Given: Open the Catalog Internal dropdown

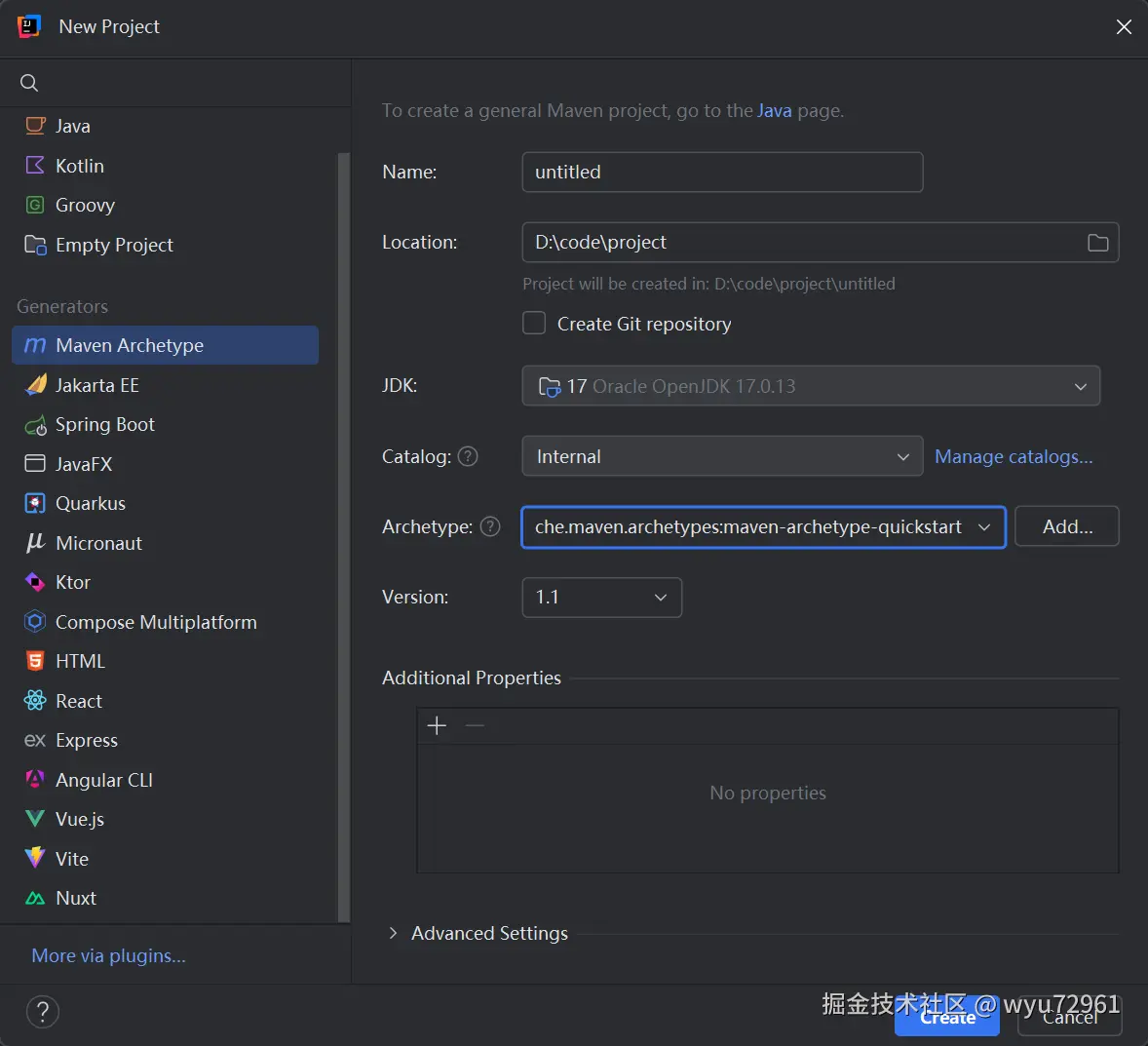Looking at the screenshot, I should click(x=722, y=456).
